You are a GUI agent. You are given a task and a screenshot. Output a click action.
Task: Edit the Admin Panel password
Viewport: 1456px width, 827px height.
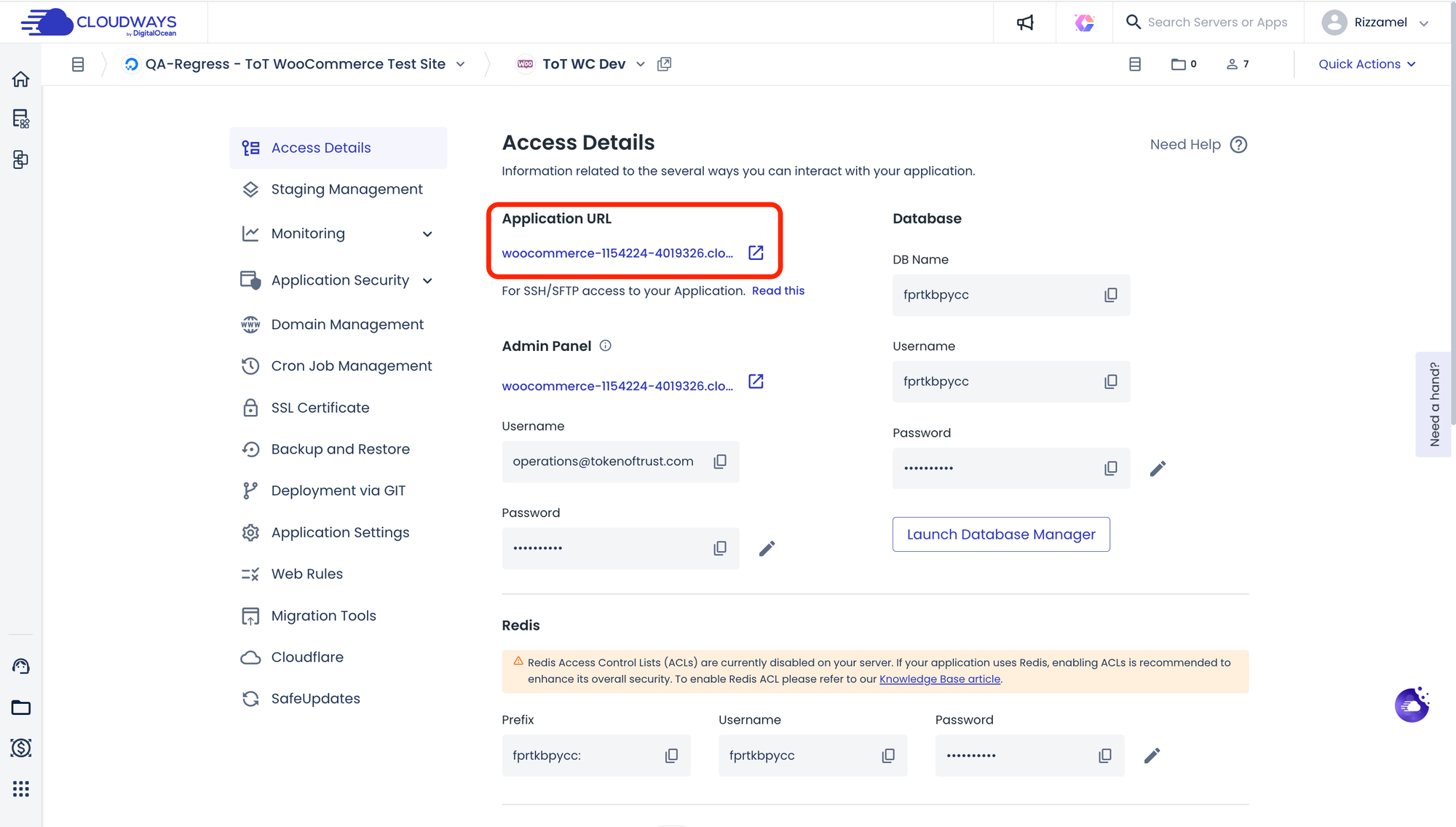coord(767,548)
